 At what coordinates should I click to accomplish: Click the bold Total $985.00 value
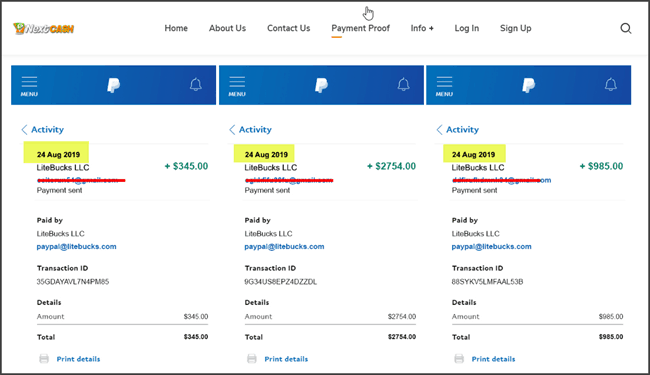(x=611, y=337)
